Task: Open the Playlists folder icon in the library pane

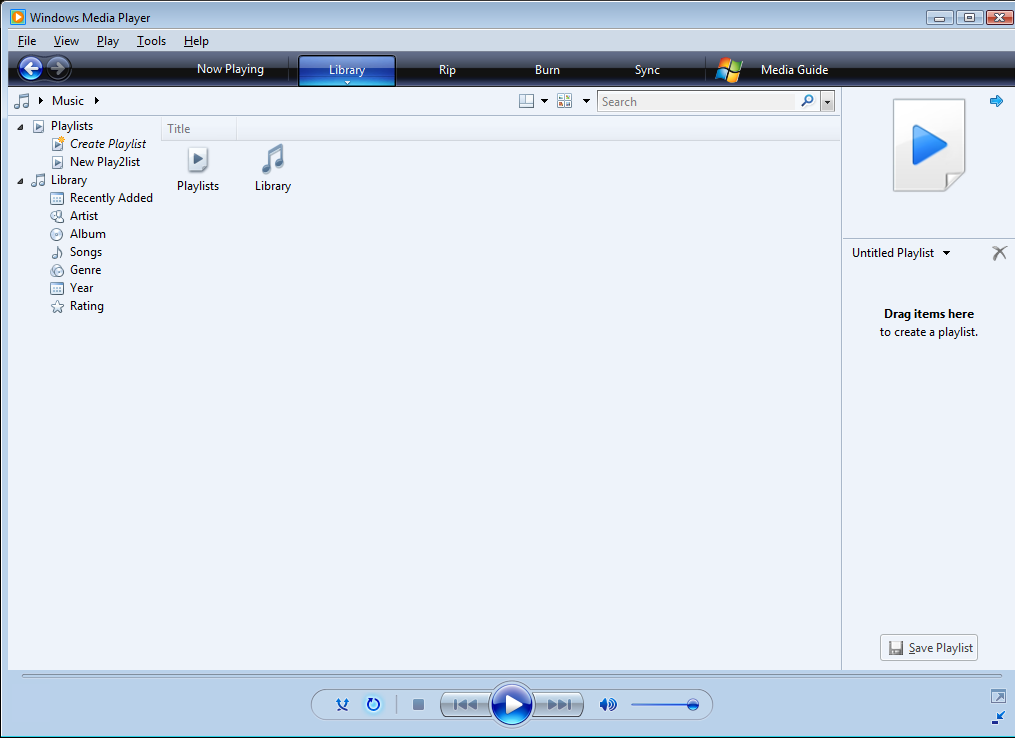Action: coord(197,160)
